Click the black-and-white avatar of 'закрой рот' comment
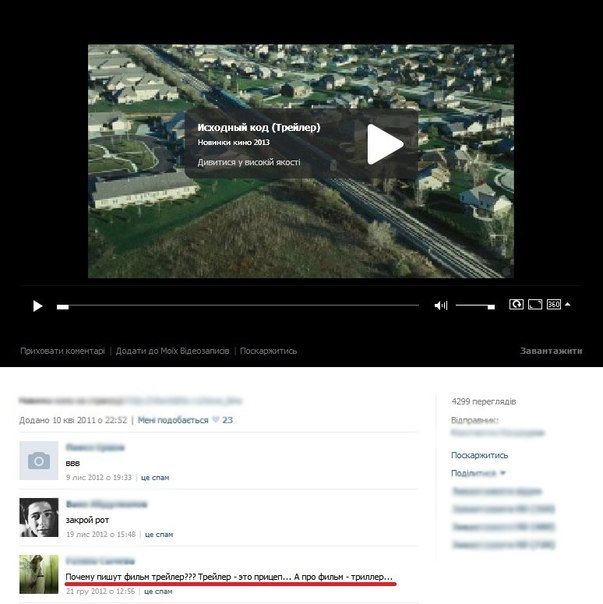The height and width of the screenshot is (604, 603). (x=39, y=517)
